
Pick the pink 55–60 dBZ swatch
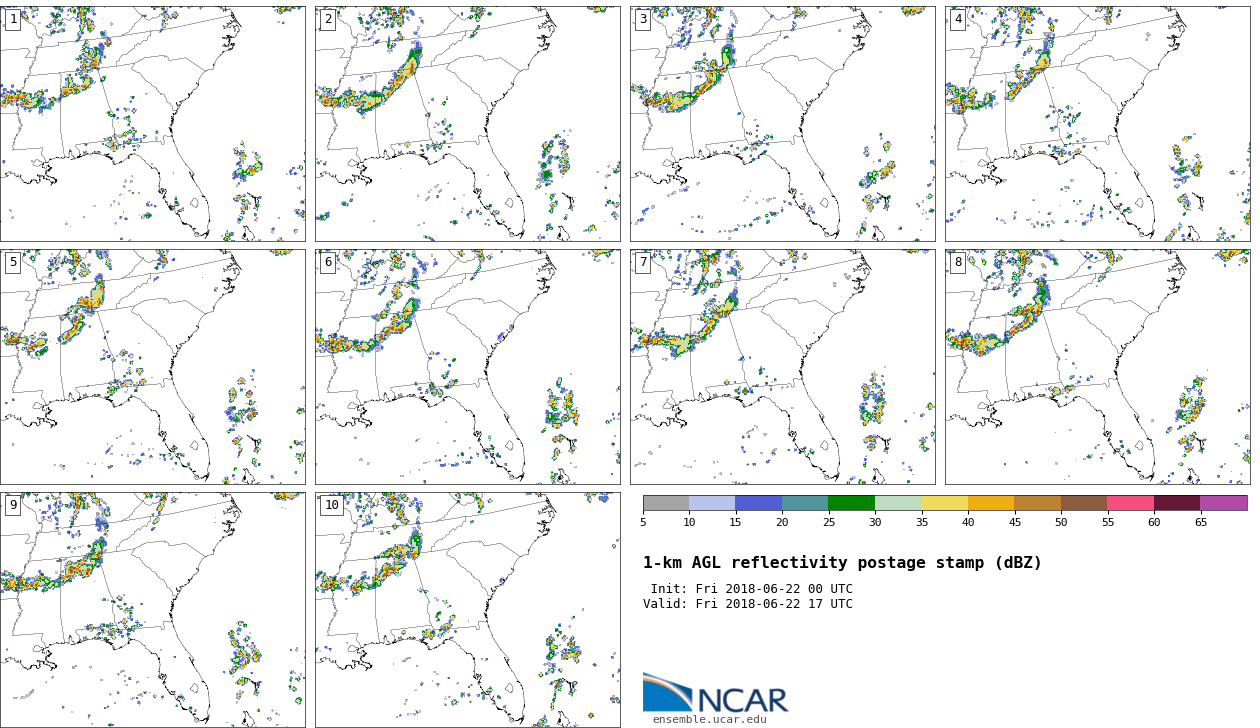[1130, 503]
